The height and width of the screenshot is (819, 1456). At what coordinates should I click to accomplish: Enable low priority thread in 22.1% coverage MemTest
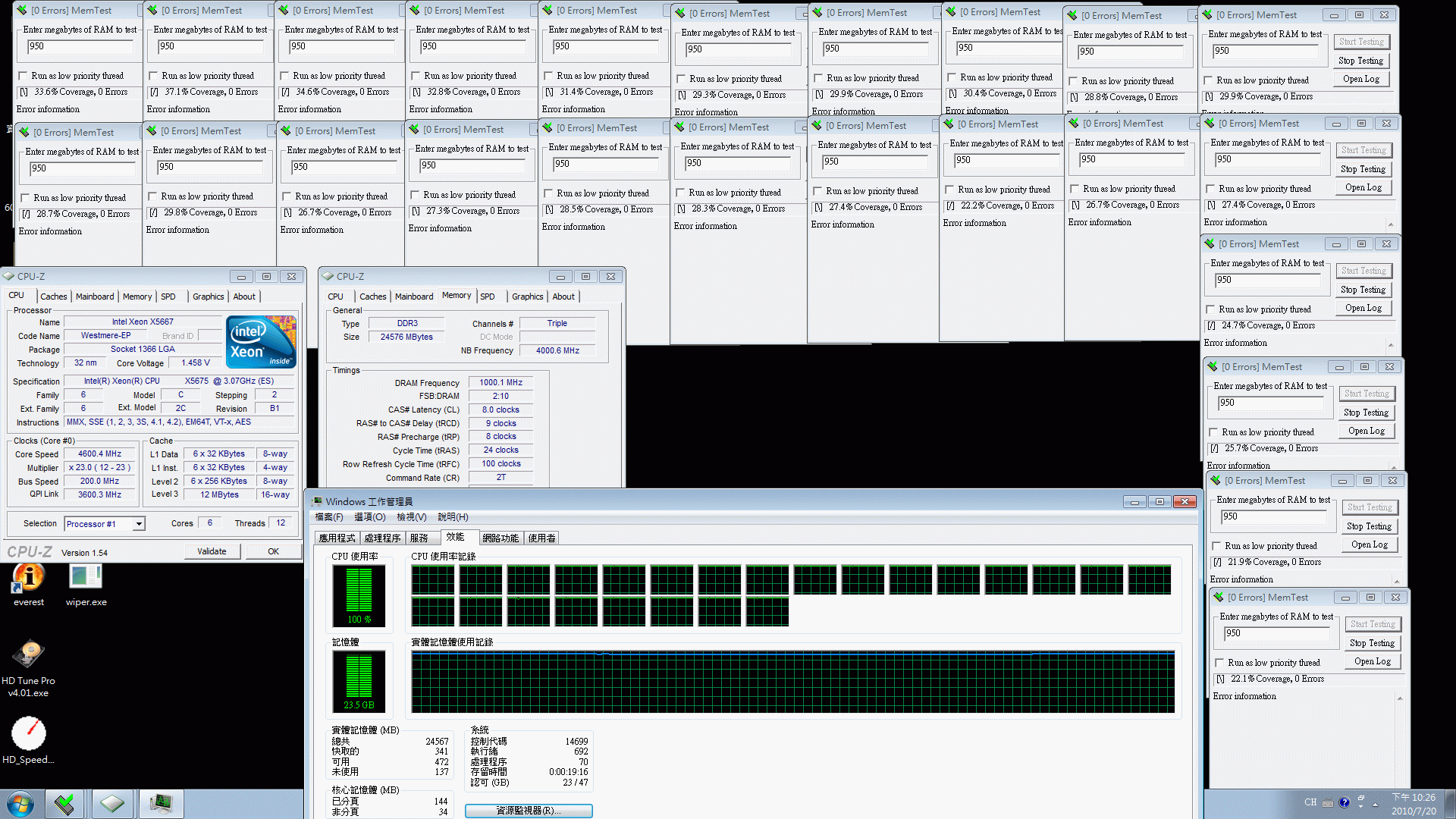point(1219,663)
